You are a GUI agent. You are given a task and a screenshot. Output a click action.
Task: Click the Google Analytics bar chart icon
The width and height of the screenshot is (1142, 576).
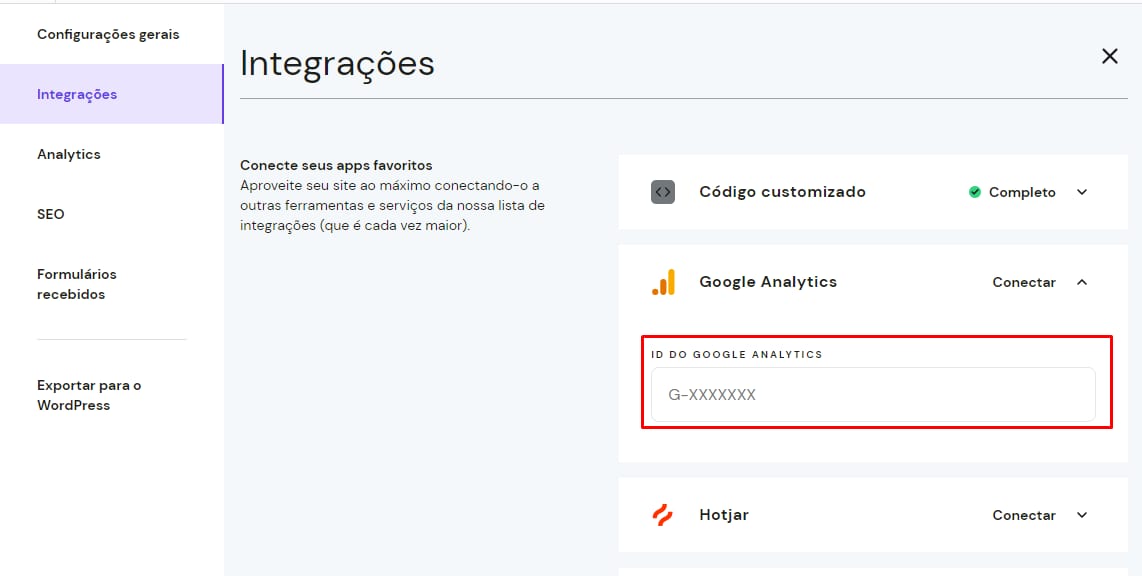tap(663, 282)
